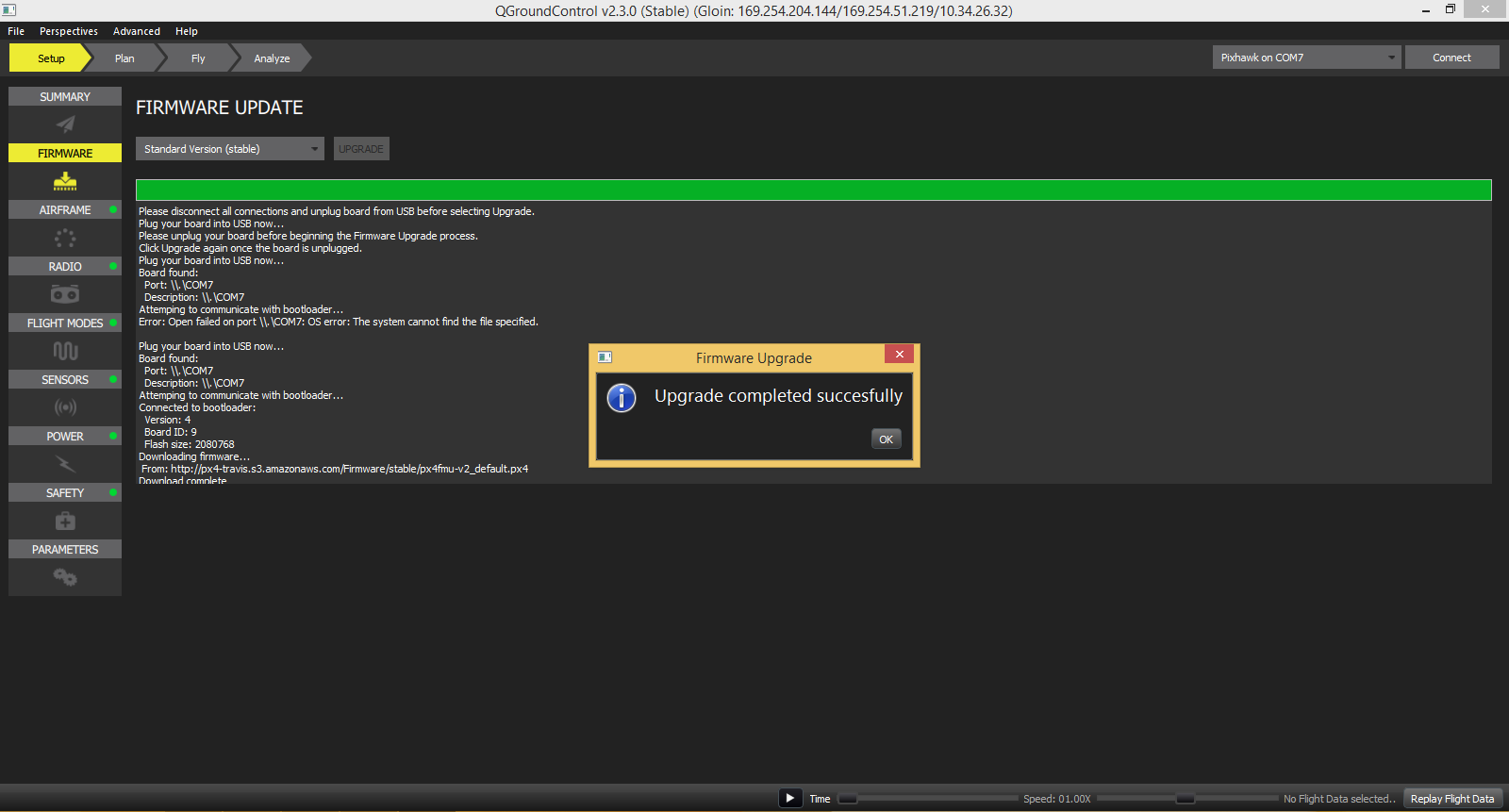Open the Flight Modes wave icon
The width and height of the screenshot is (1509, 812).
pyautogui.click(x=65, y=351)
